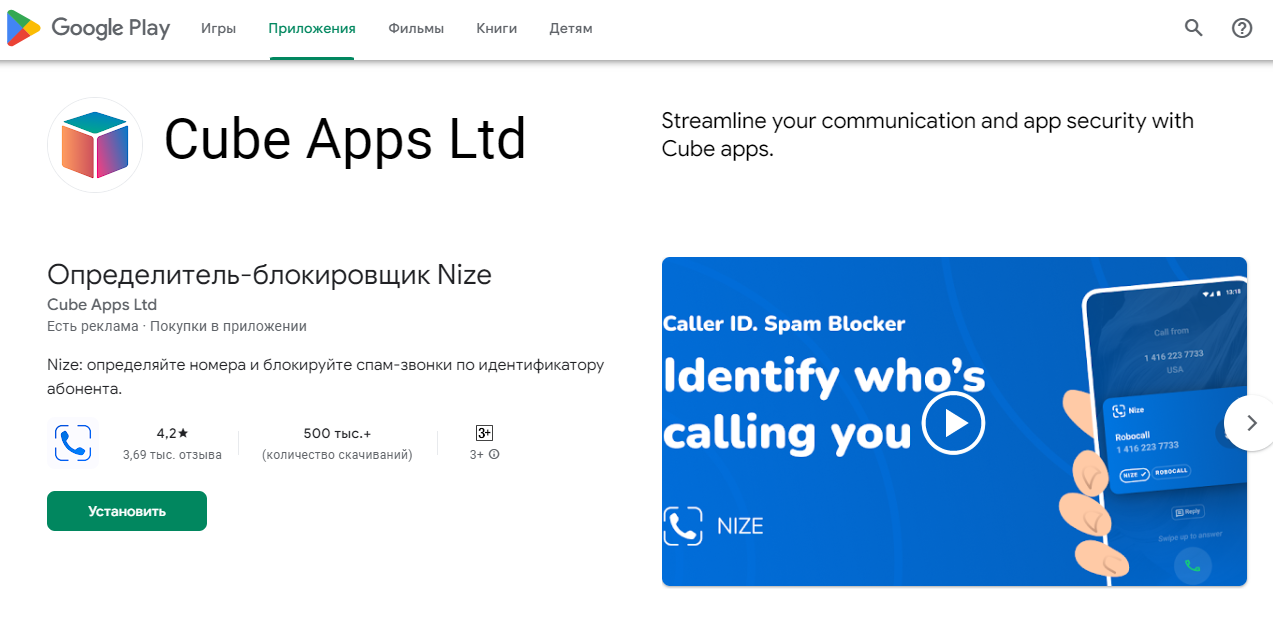The height and width of the screenshot is (625, 1273).
Task: Open the Определитель-блокировщик Nize app title
Action: point(269,275)
